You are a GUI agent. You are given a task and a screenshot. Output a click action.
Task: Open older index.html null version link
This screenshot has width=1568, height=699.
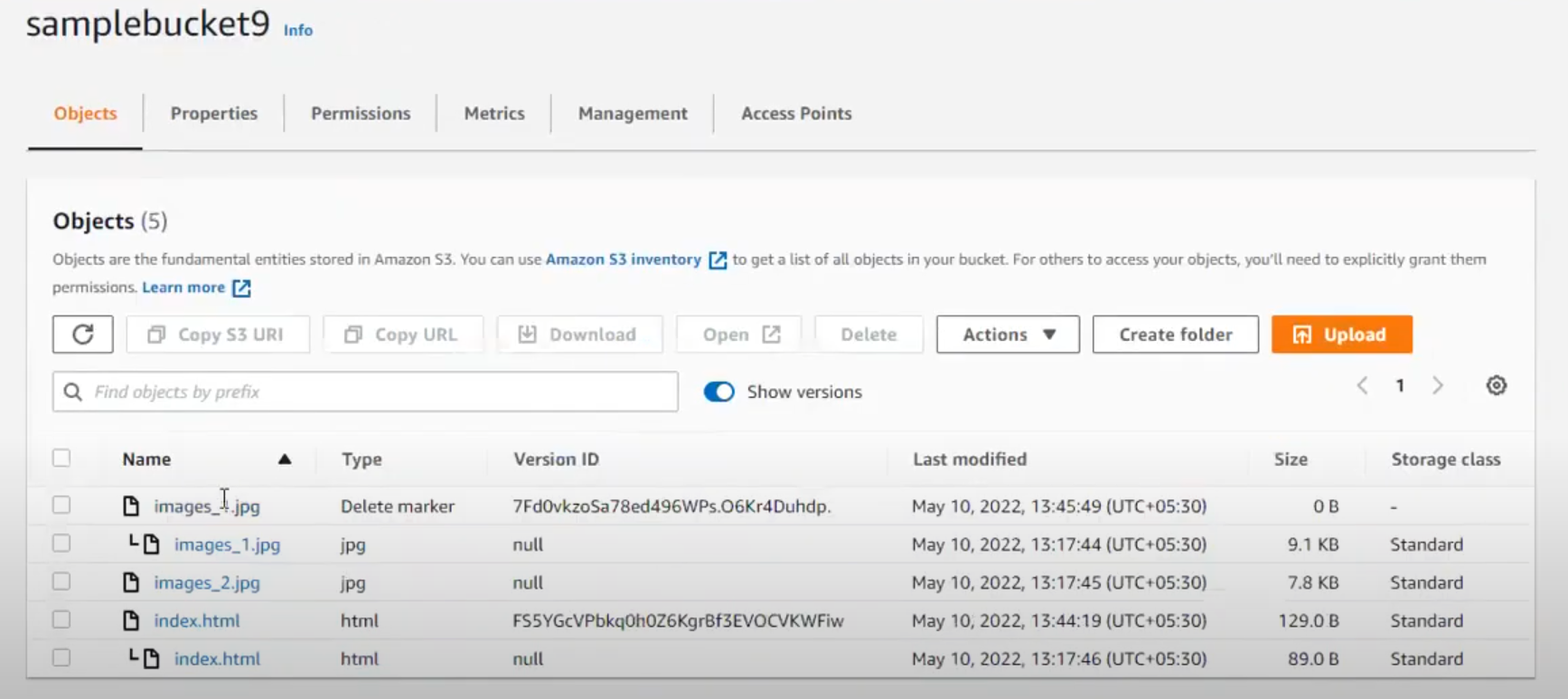(x=217, y=658)
